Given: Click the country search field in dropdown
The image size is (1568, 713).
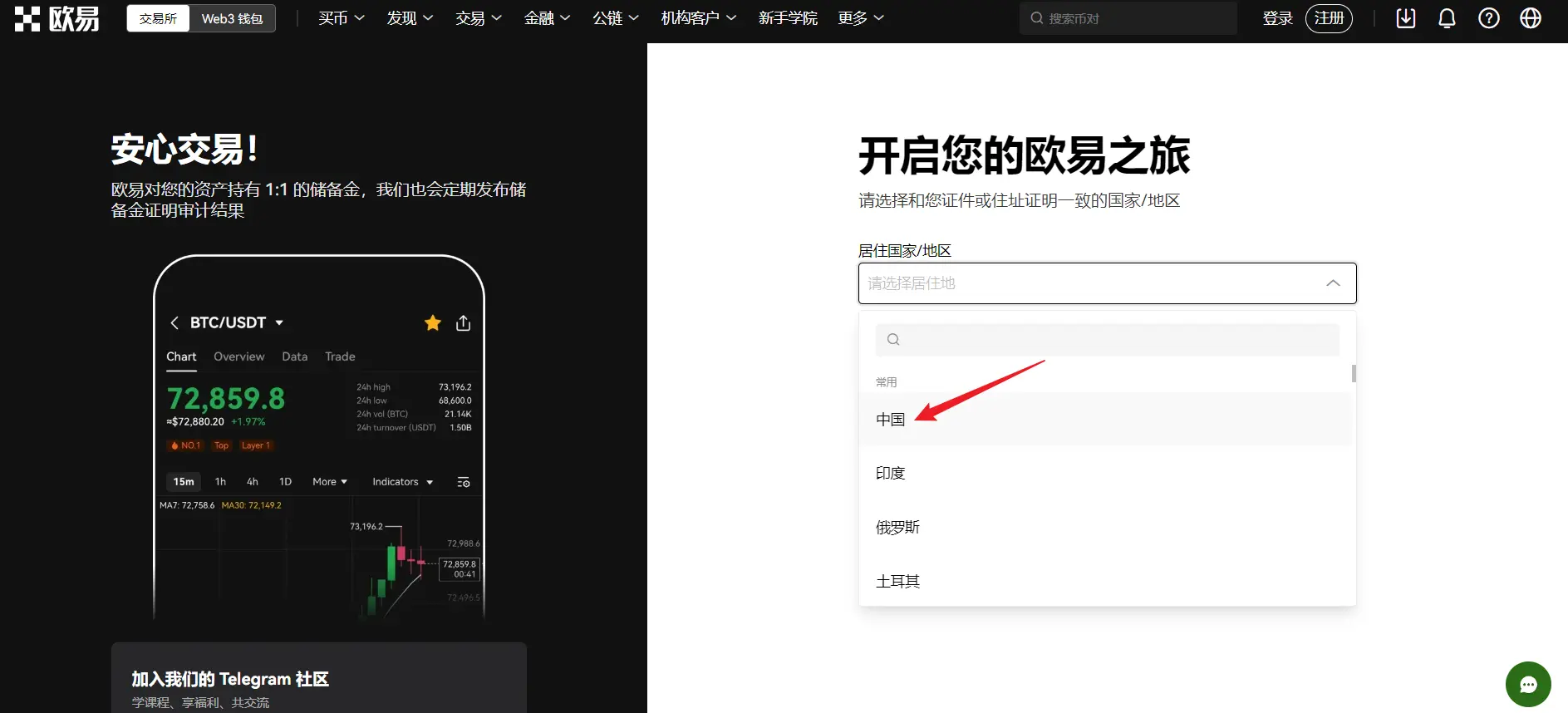Looking at the screenshot, I should (x=1107, y=340).
